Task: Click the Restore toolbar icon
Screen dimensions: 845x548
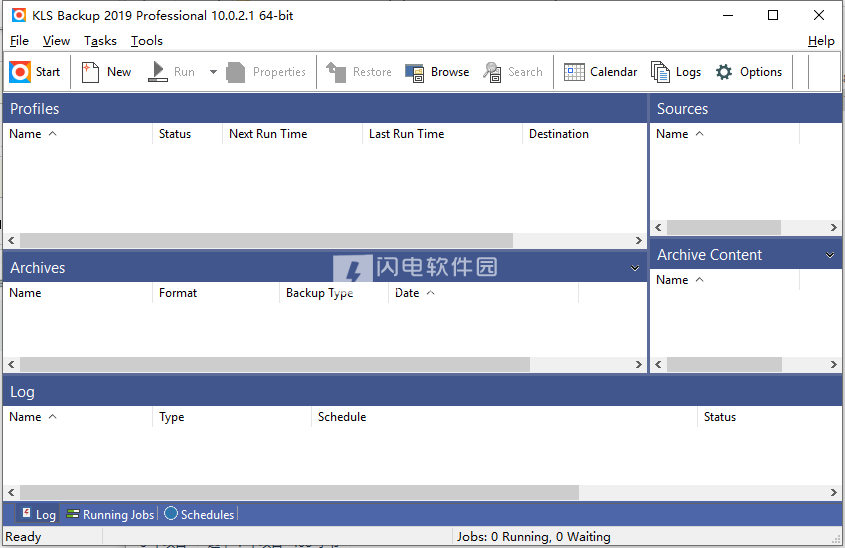Action: (x=359, y=72)
